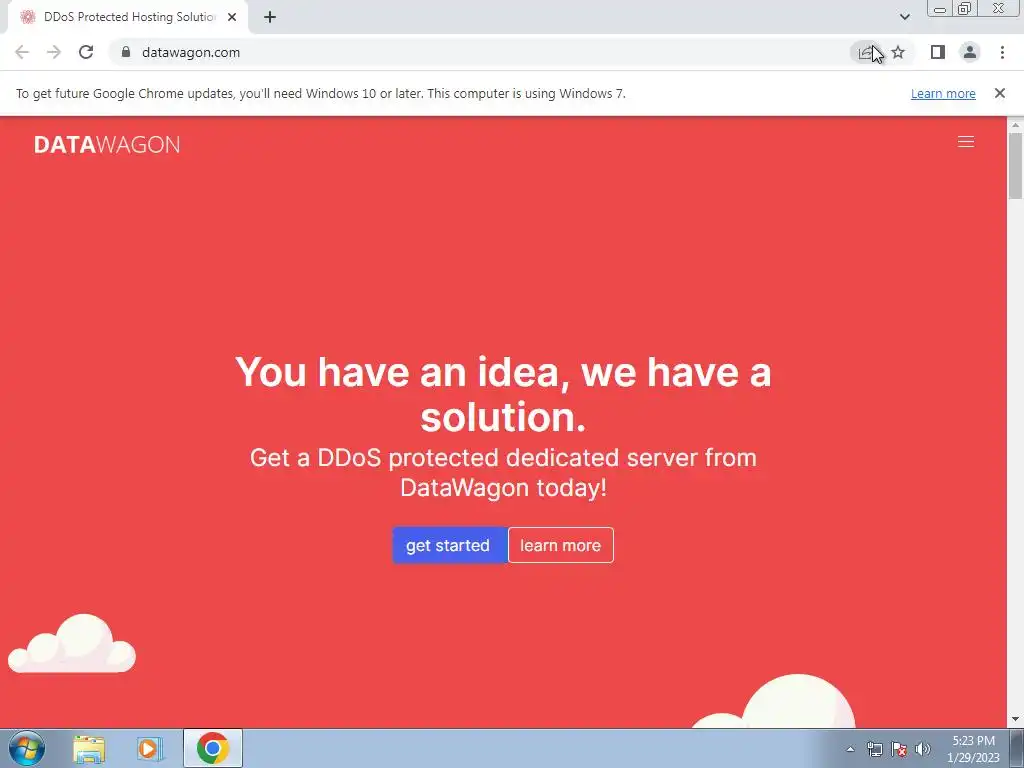Screen dimensions: 1024x768
Task: Click the blue get started button
Action: (x=449, y=545)
